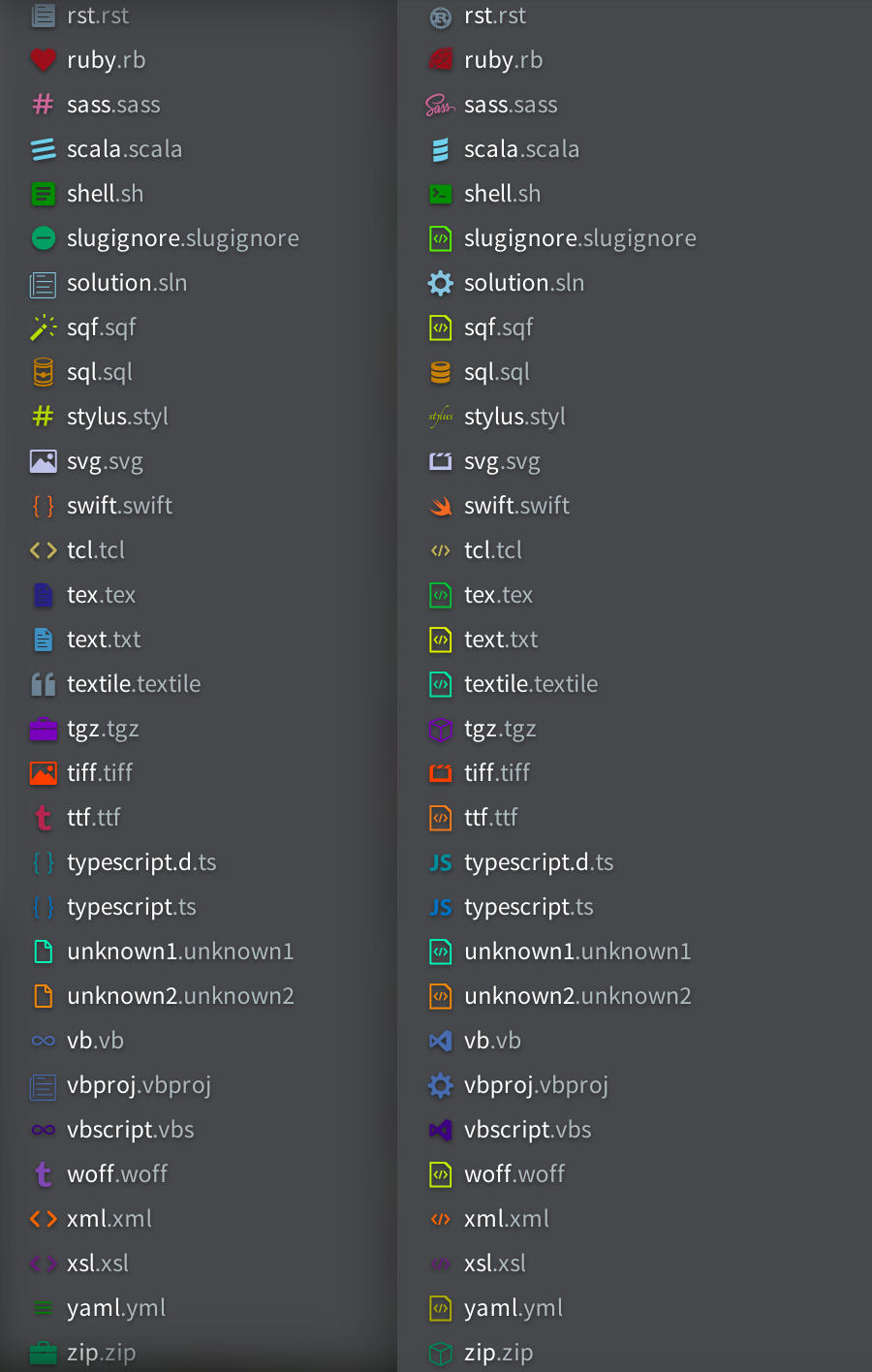The width and height of the screenshot is (872, 1372).
Task: Click the Sass script logo icon for sass.sass
Action: (441, 105)
